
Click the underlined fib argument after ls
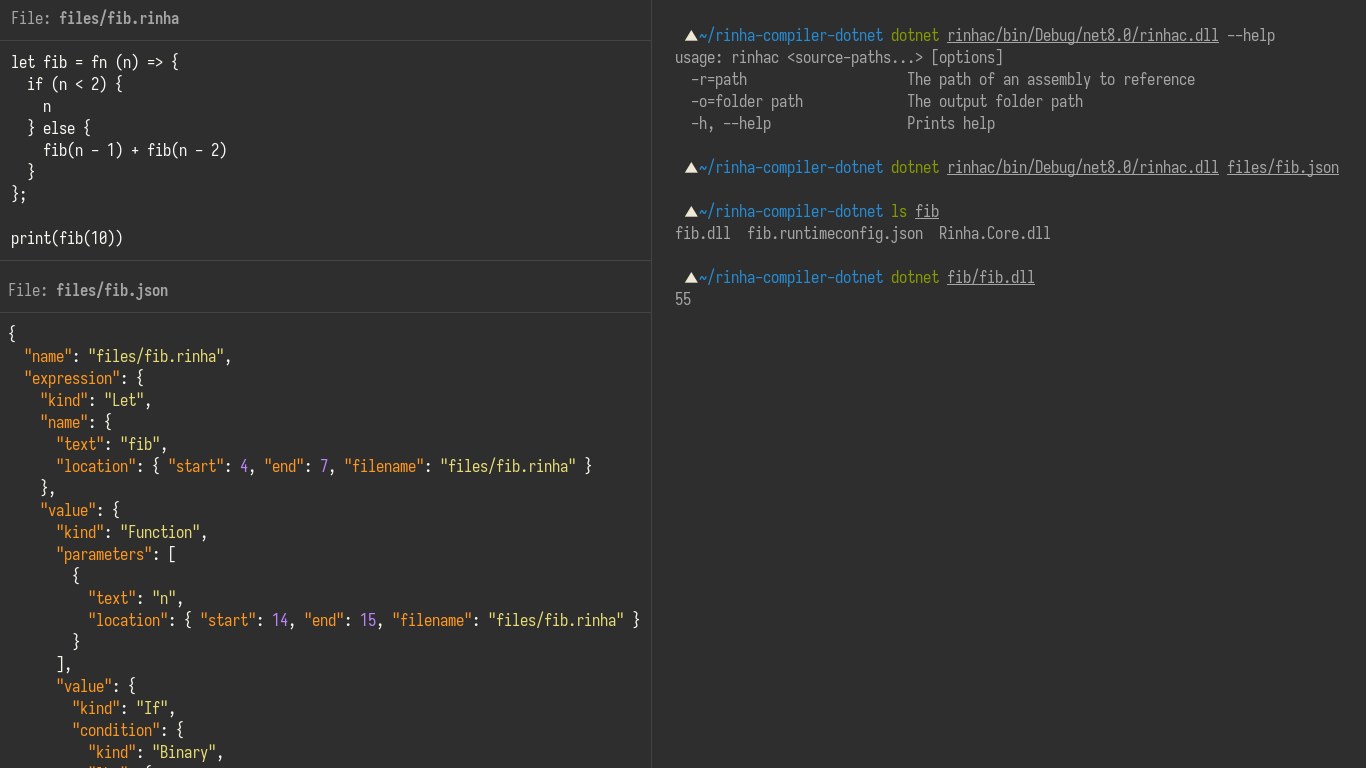[926, 212]
